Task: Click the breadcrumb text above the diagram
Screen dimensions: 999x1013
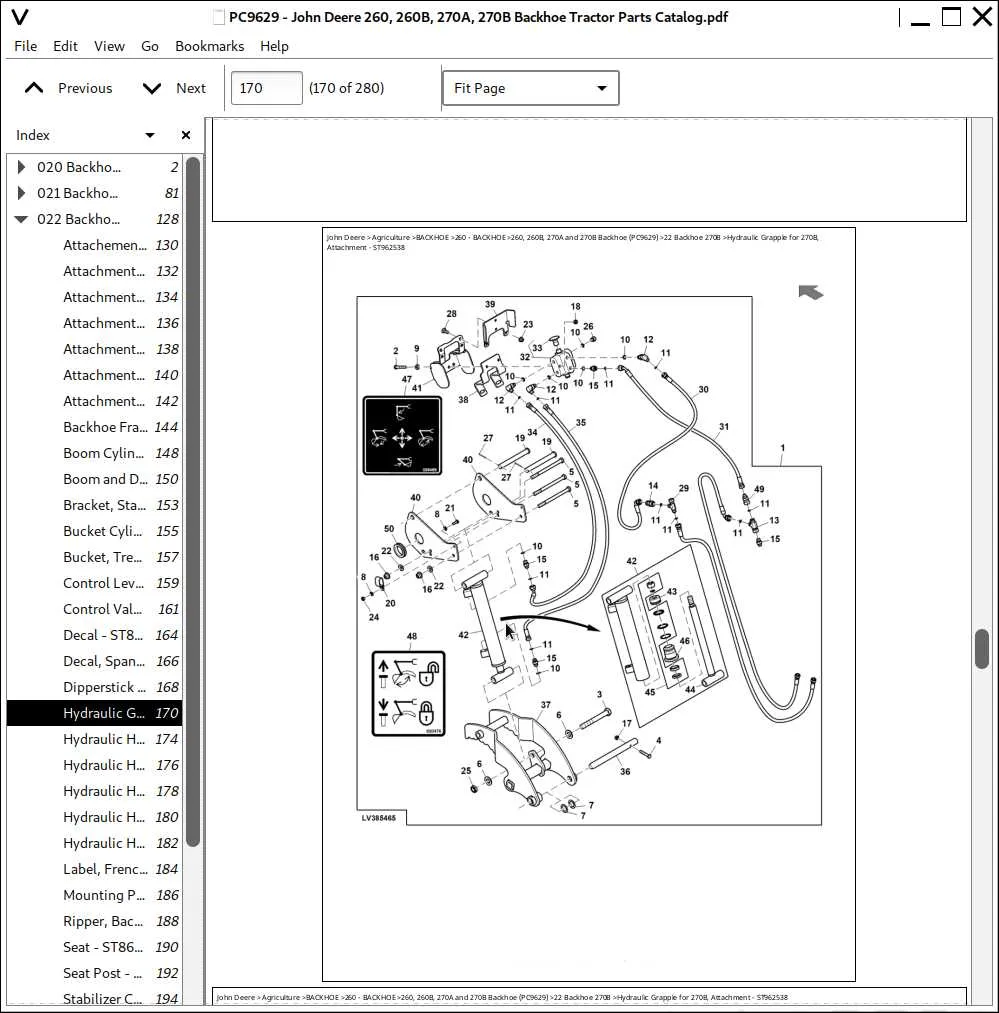Action: tap(572, 242)
